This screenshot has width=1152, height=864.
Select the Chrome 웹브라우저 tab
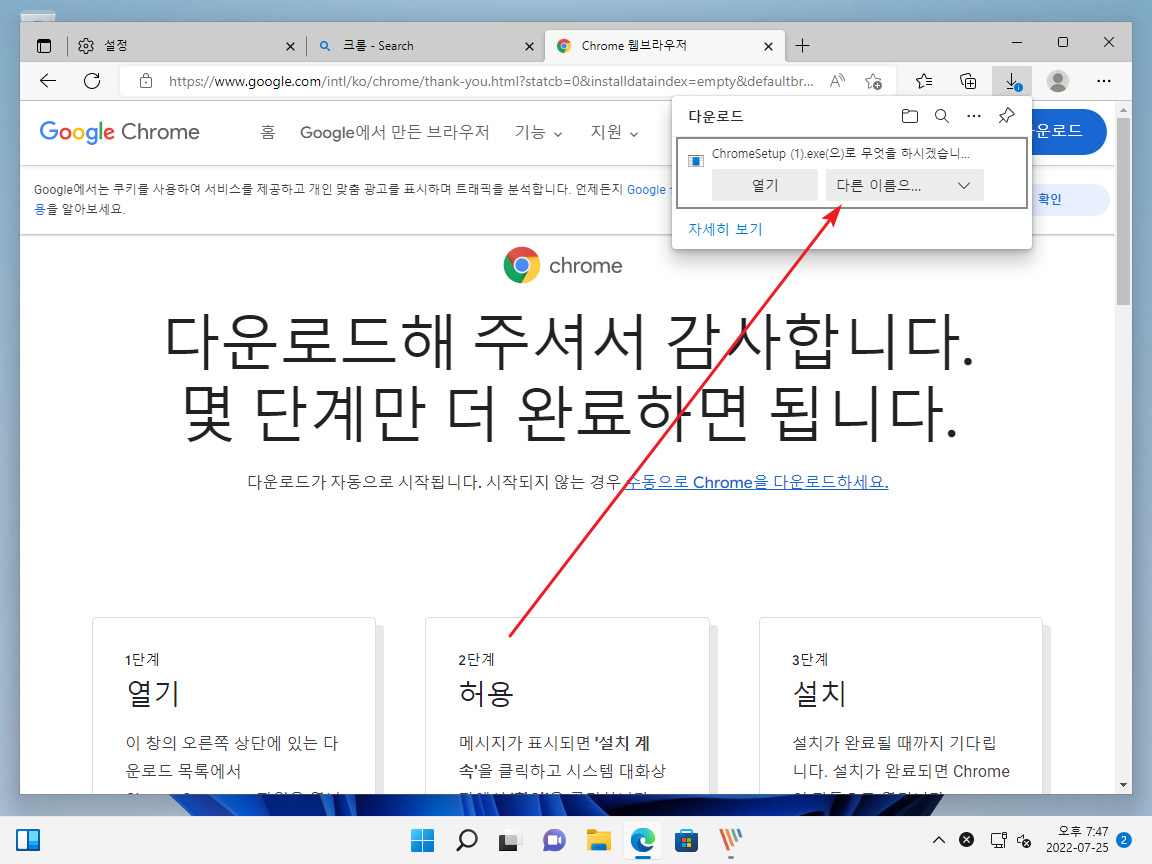click(665, 46)
